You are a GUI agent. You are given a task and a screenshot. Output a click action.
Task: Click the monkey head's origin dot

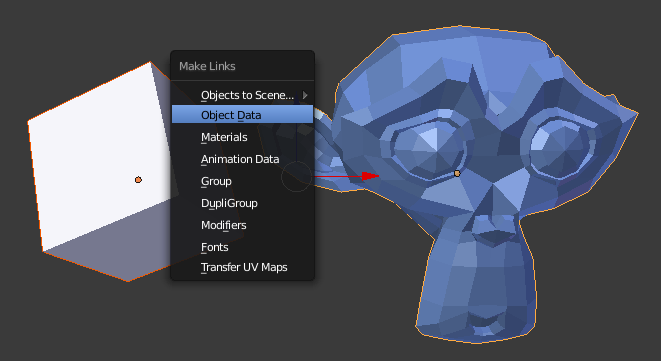point(457,173)
